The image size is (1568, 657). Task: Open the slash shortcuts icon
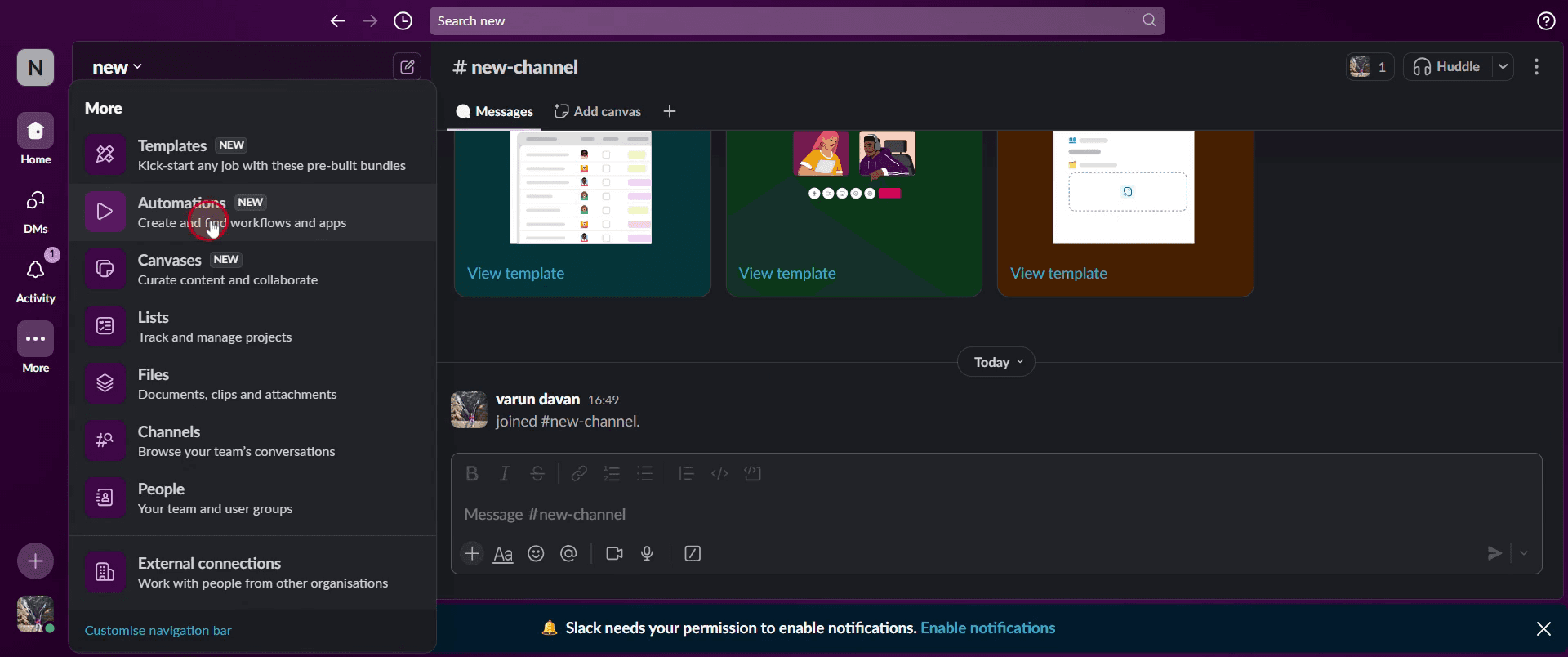click(x=693, y=554)
